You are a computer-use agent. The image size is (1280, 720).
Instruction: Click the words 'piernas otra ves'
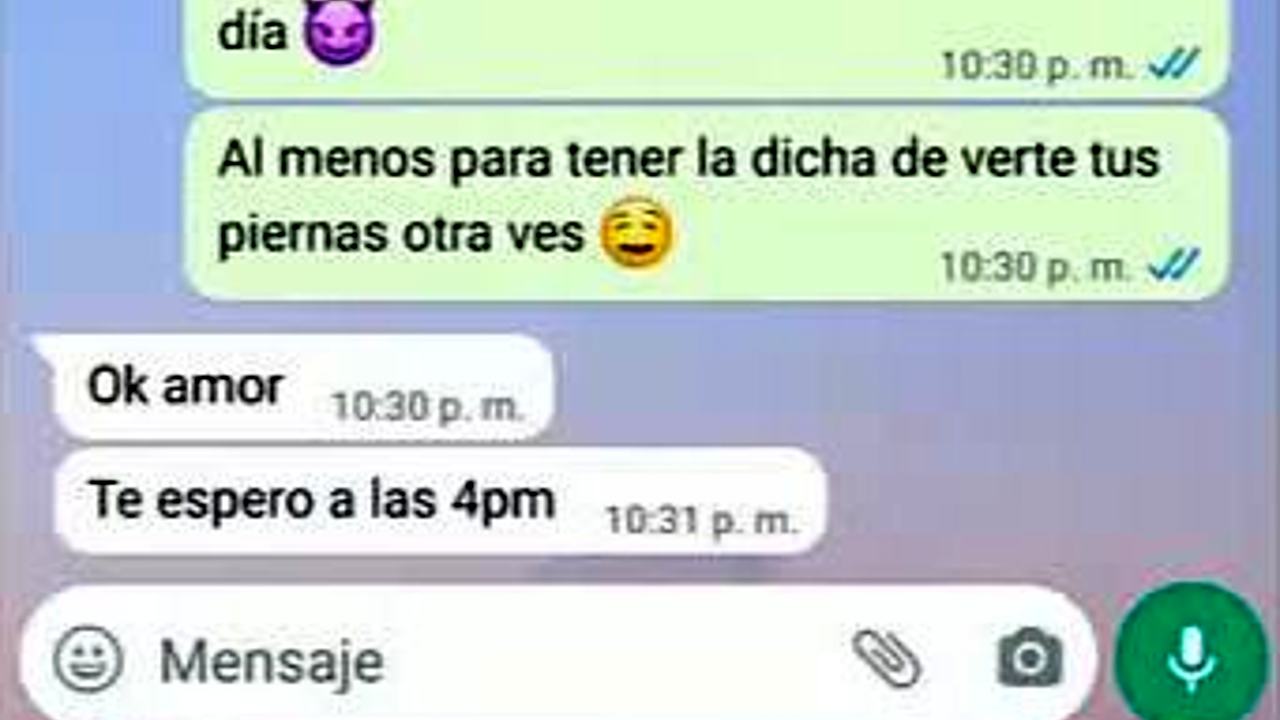(x=400, y=235)
